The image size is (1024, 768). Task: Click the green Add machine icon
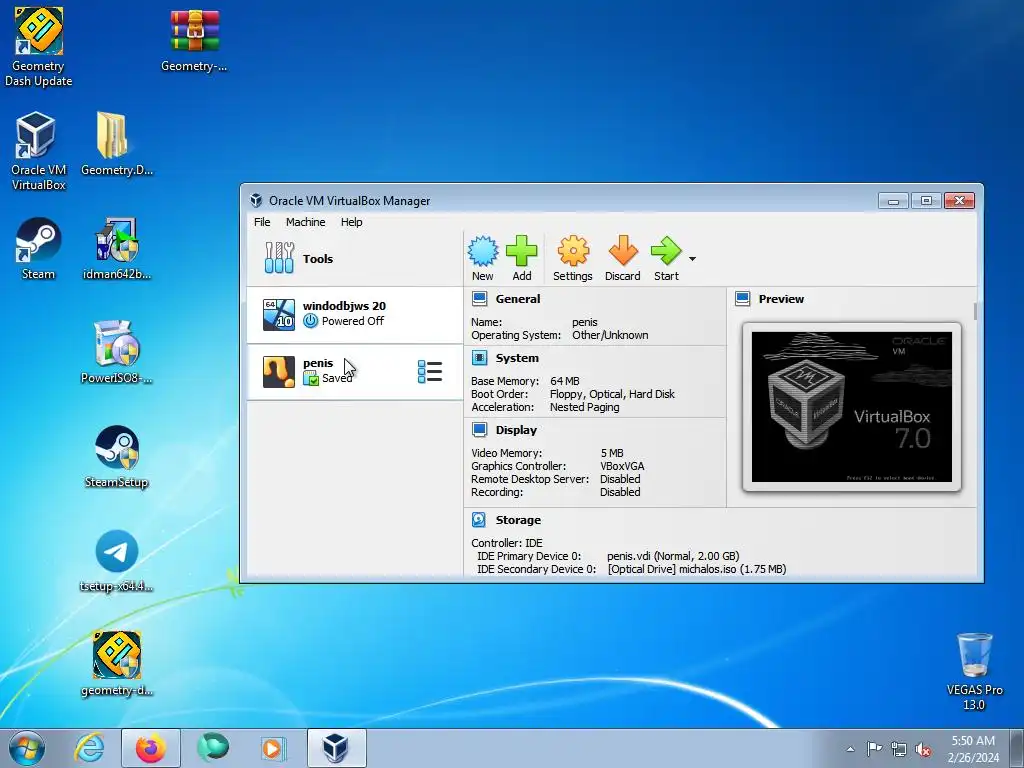(x=521, y=251)
